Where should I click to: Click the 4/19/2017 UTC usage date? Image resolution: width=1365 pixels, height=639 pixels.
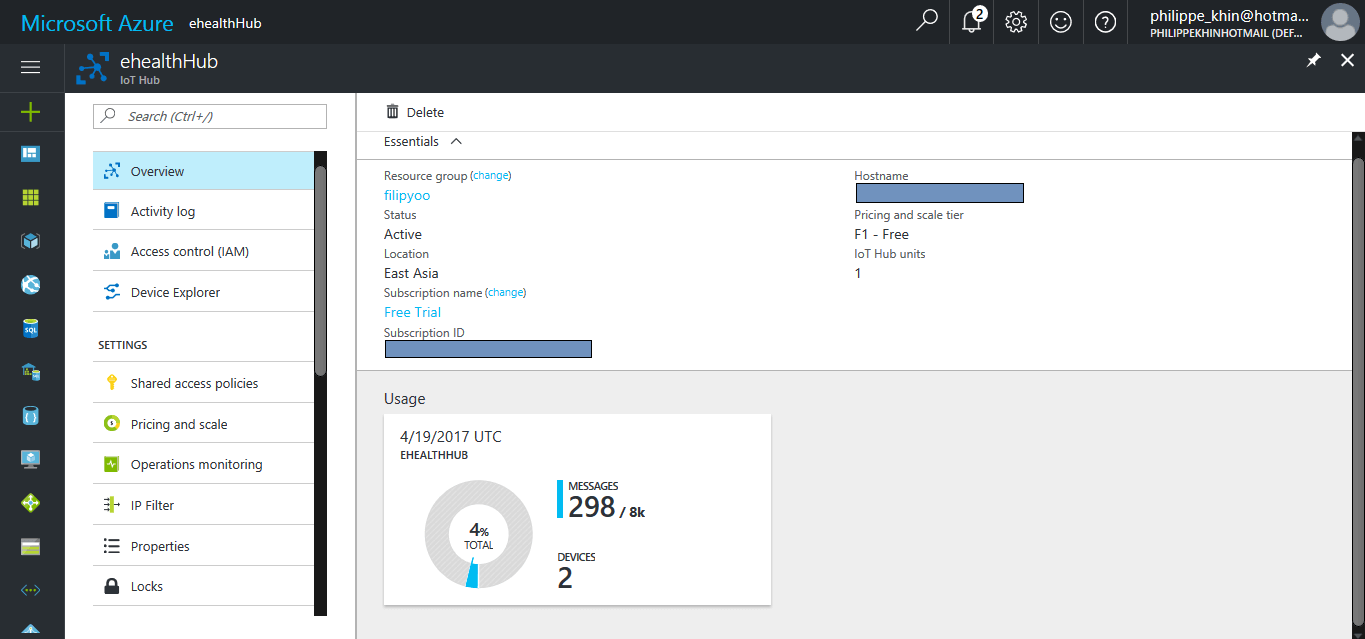tap(450, 436)
